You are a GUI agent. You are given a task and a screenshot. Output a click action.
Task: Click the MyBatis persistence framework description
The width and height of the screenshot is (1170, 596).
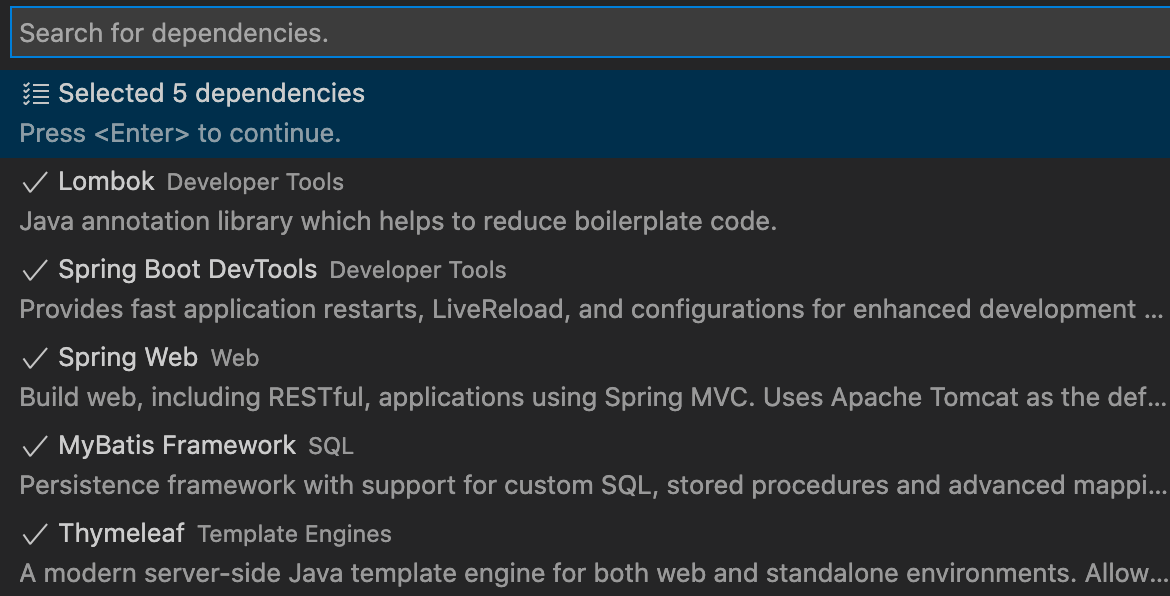pyautogui.click(x=590, y=485)
